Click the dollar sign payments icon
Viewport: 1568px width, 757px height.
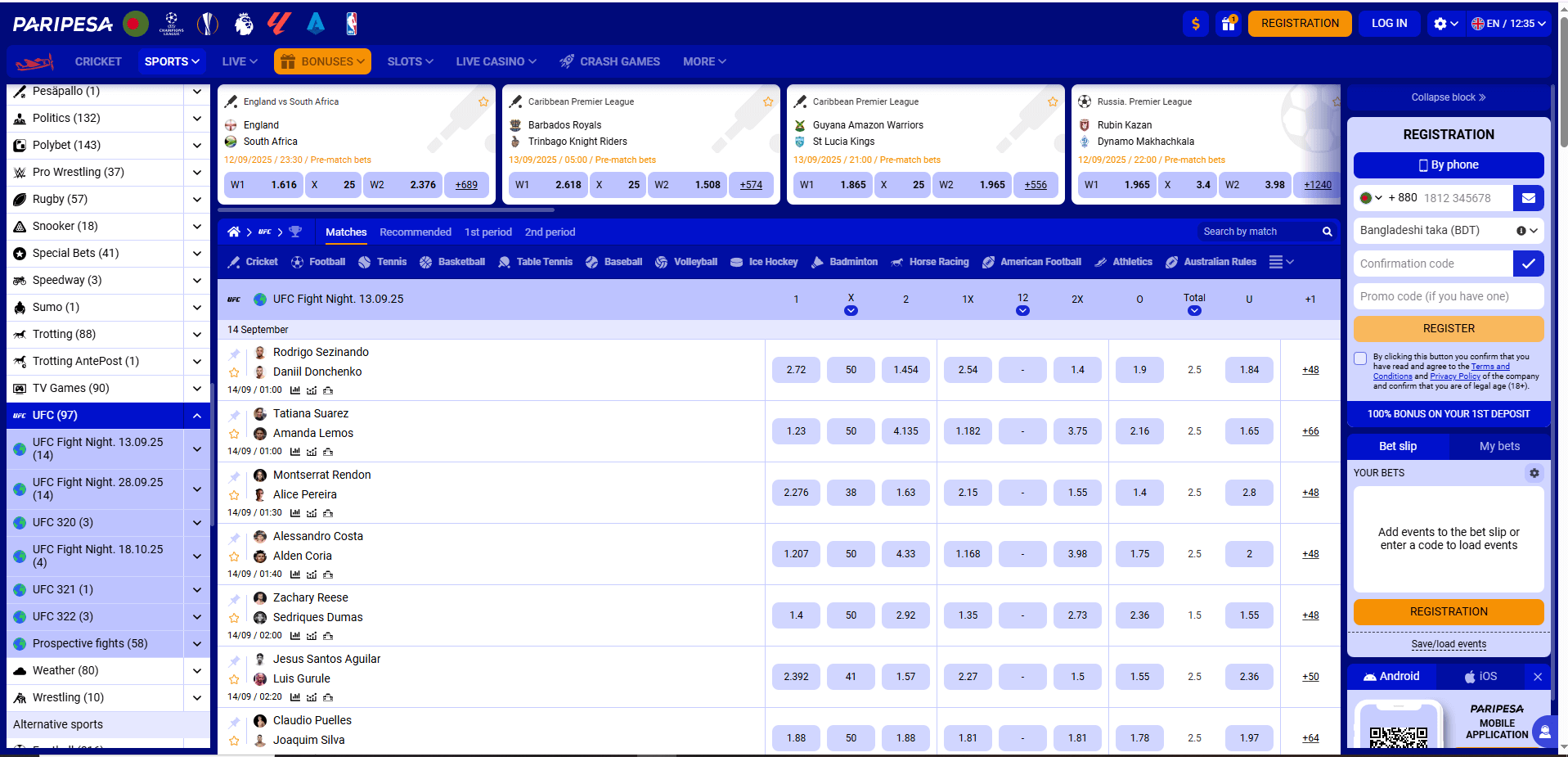(1195, 24)
